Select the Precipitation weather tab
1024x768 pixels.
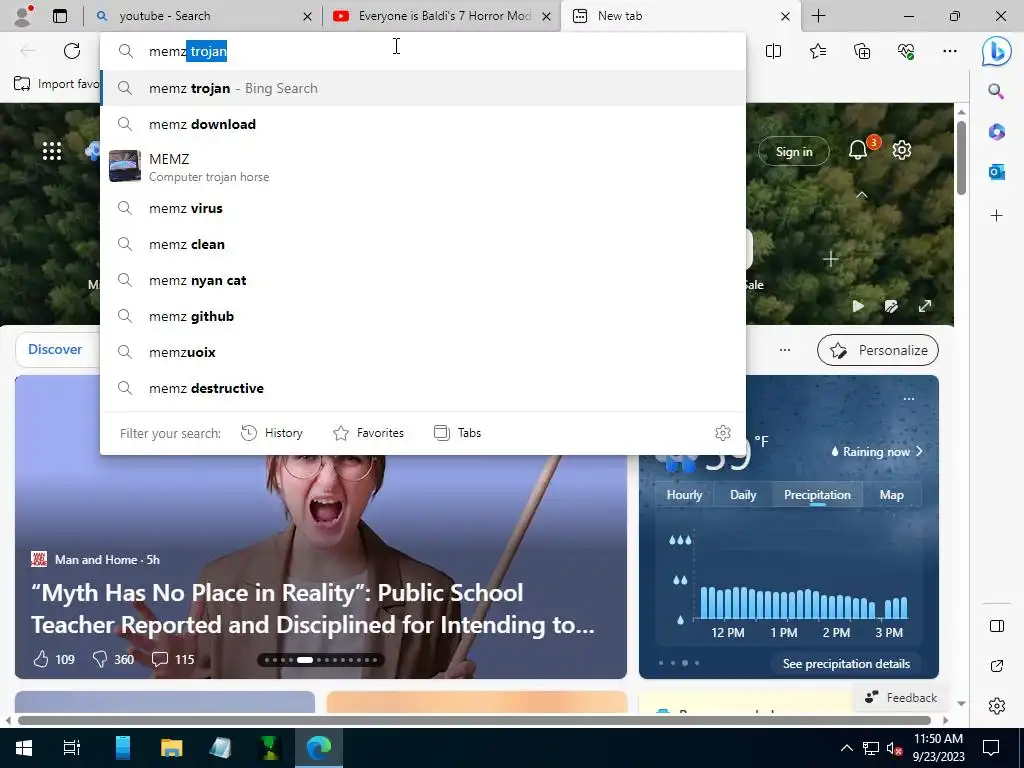(817, 495)
